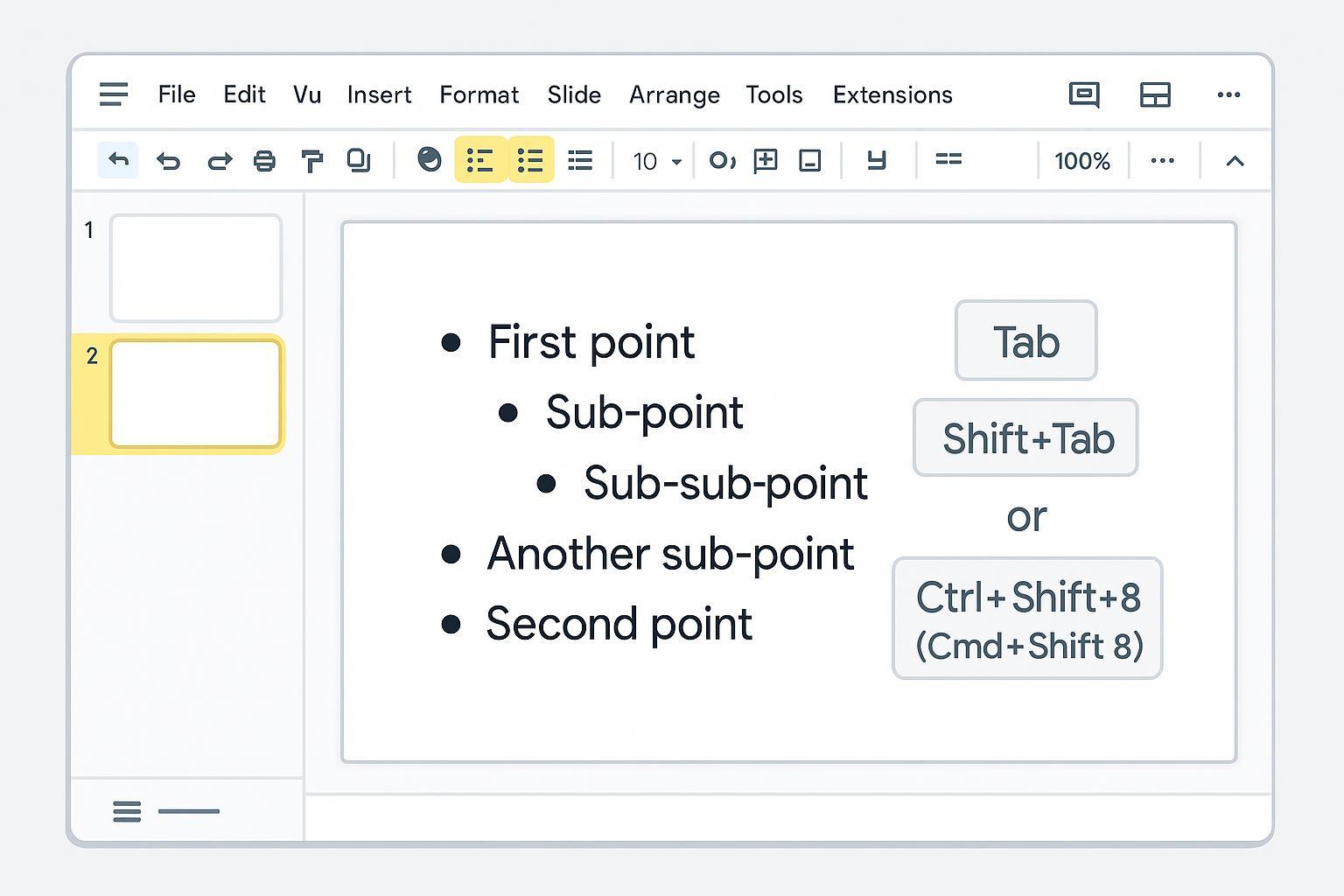
Task: Click the print icon
Action: point(264,161)
